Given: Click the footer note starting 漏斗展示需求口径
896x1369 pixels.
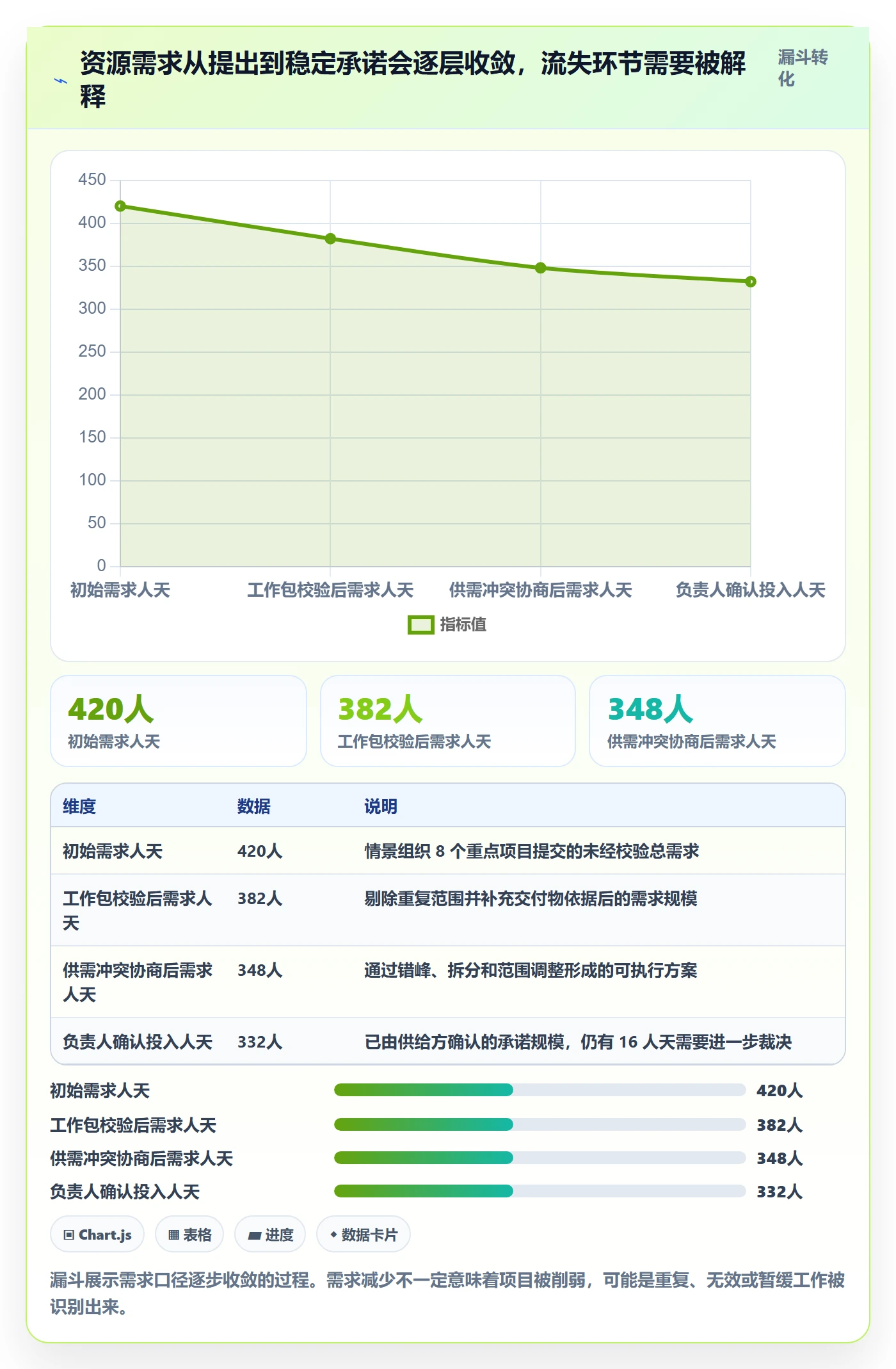Looking at the screenshot, I should coord(447,1293).
